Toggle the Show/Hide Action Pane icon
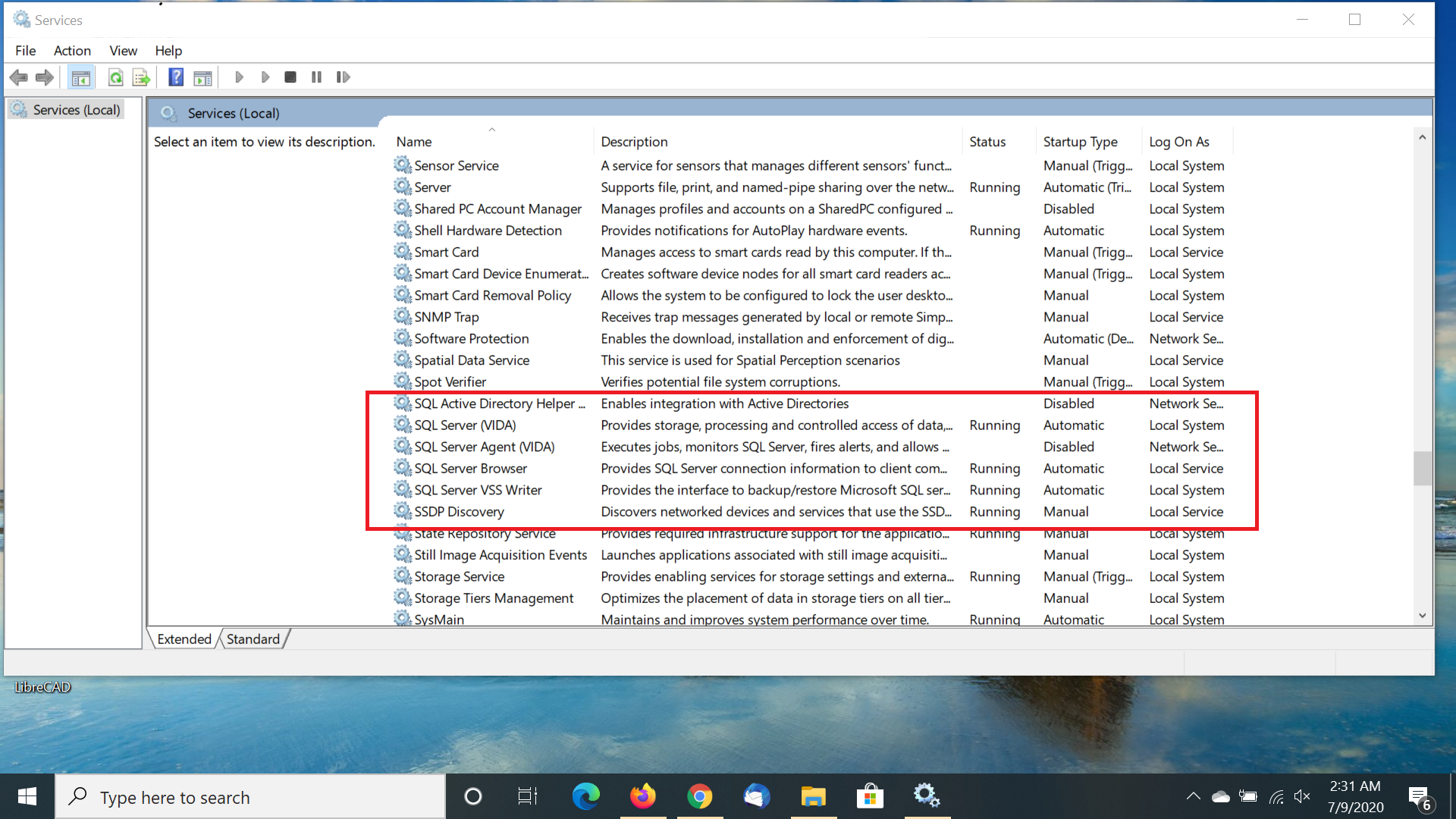 [202, 77]
